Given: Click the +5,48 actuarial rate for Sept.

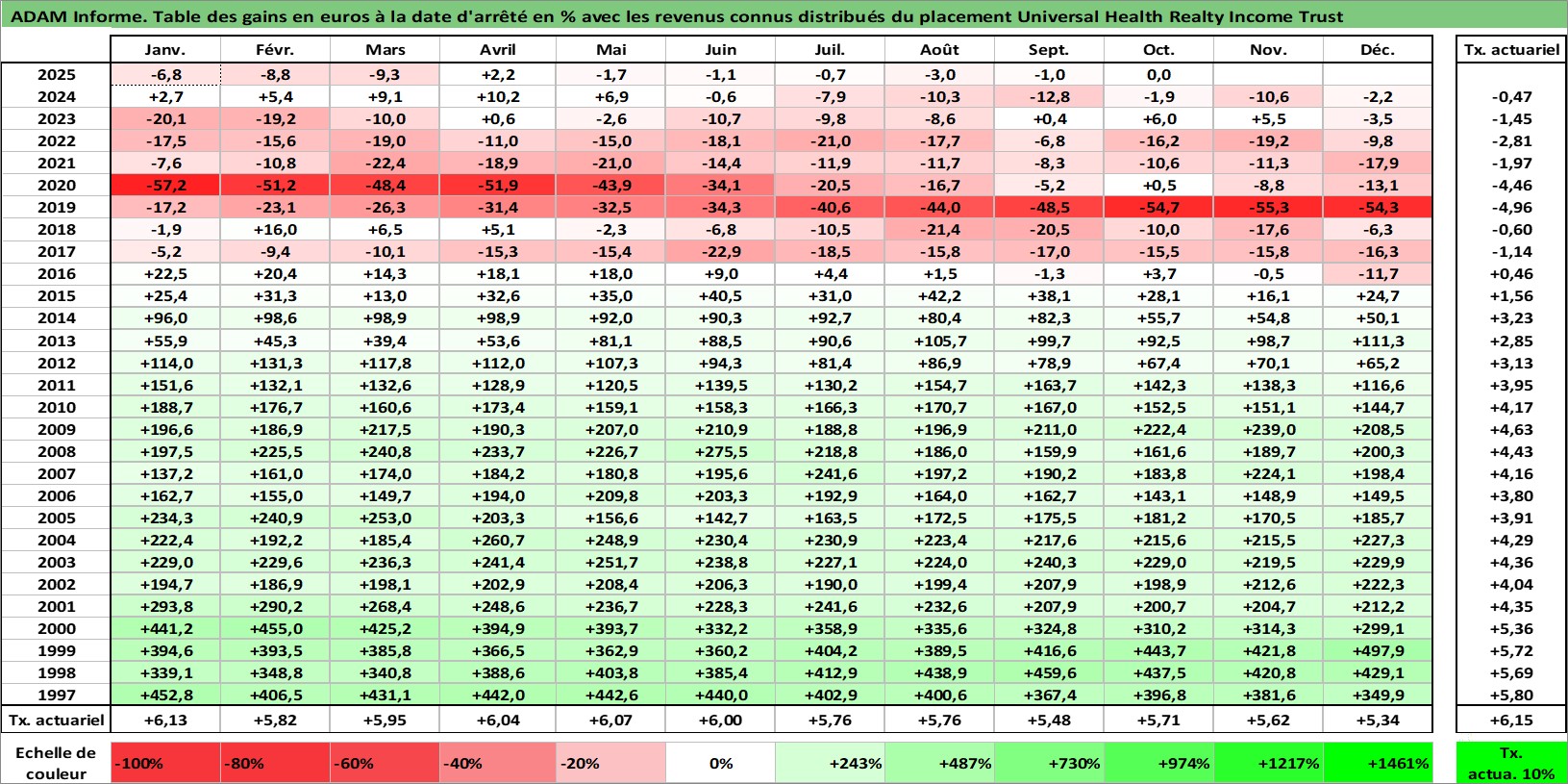Looking at the screenshot, I should pyautogui.click(x=1050, y=720).
